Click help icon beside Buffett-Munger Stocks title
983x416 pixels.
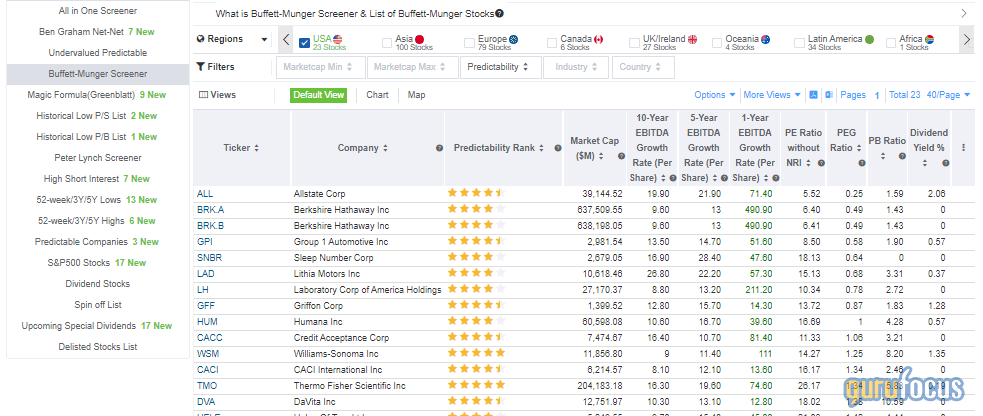[499, 14]
